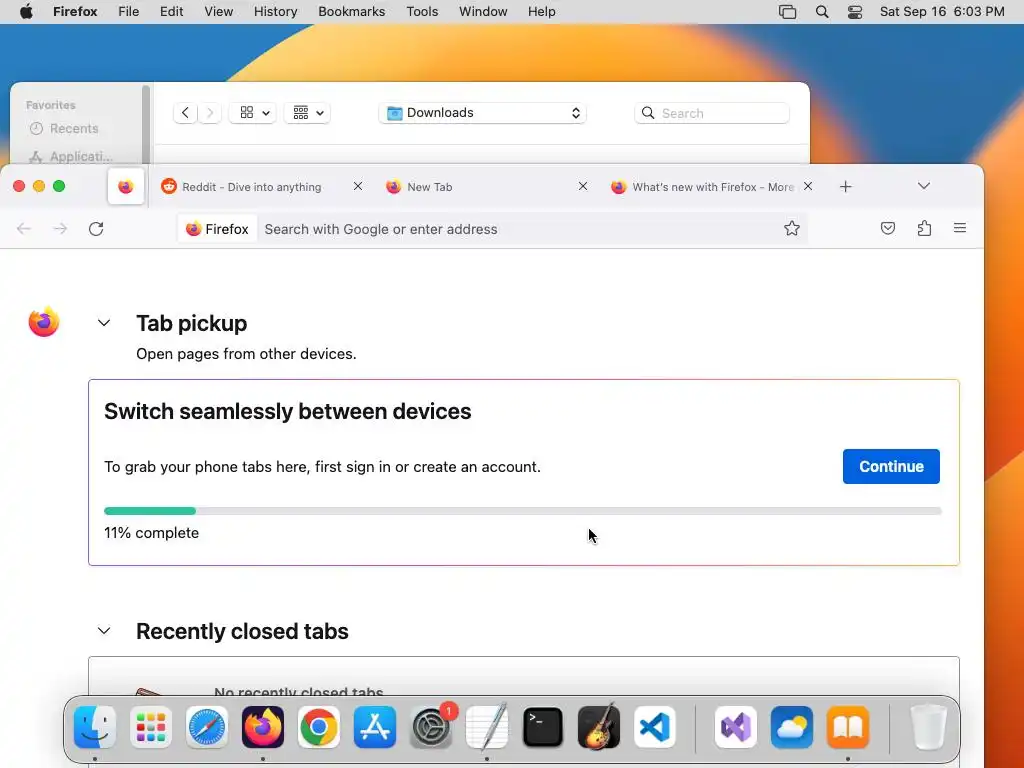The width and height of the screenshot is (1024, 768).
Task: Open the Window menu
Action: coord(483,12)
